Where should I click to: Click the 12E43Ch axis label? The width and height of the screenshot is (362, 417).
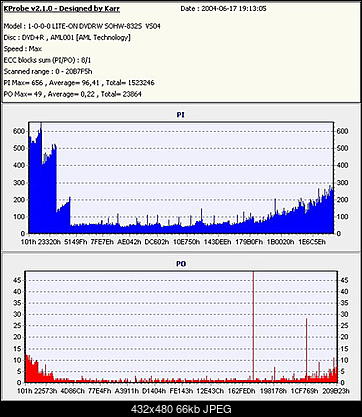[x=210, y=391]
